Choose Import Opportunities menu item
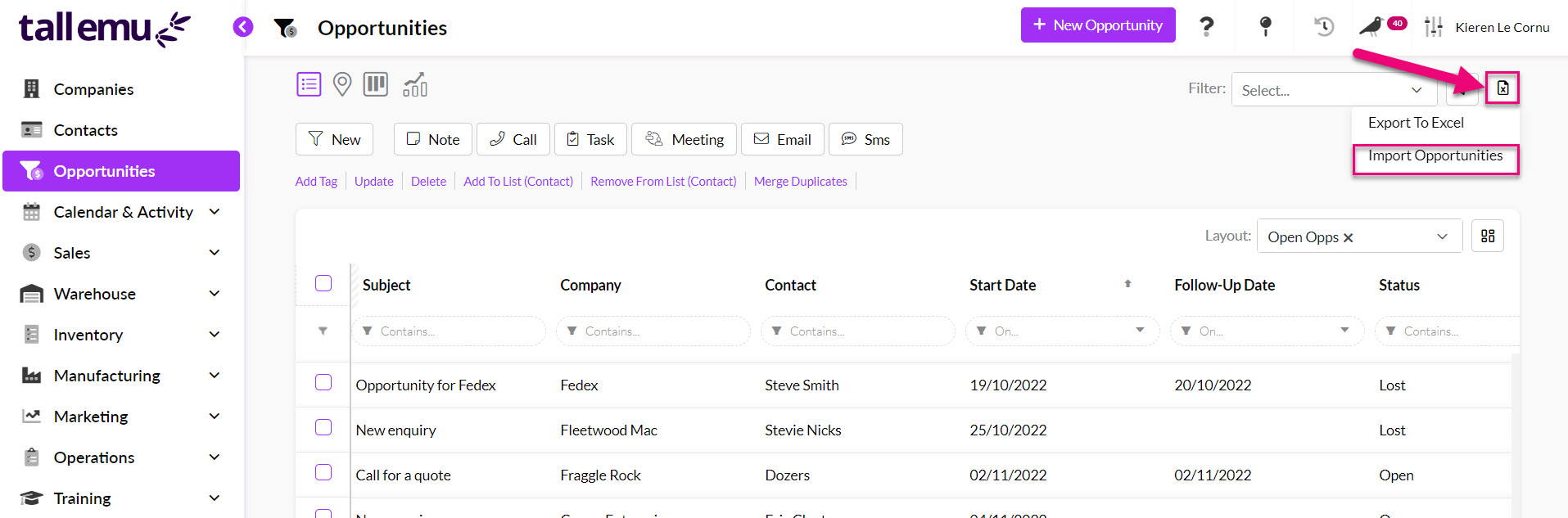This screenshot has width=1568, height=518. (x=1435, y=155)
